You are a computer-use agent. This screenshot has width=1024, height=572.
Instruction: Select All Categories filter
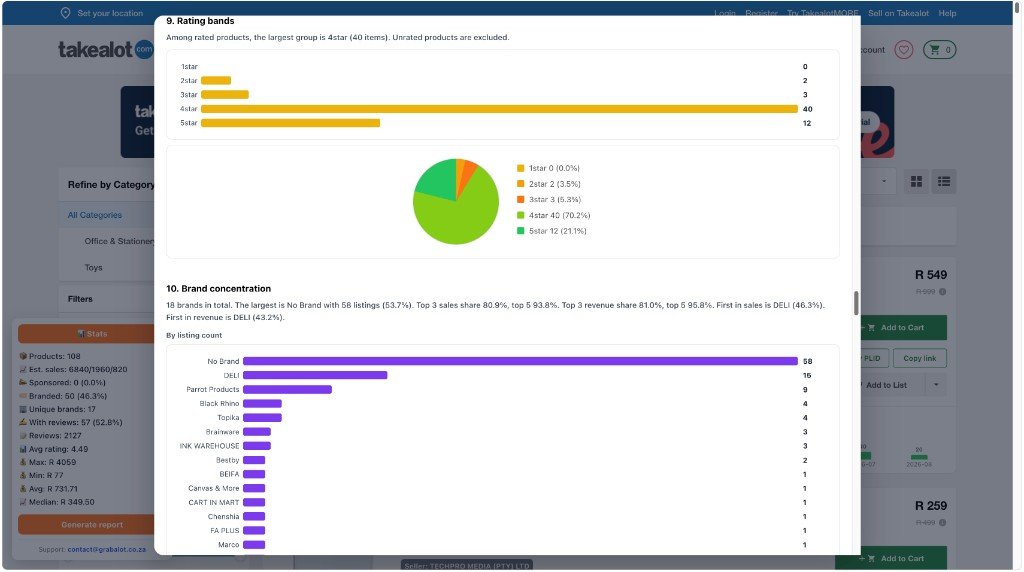point(95,215)
